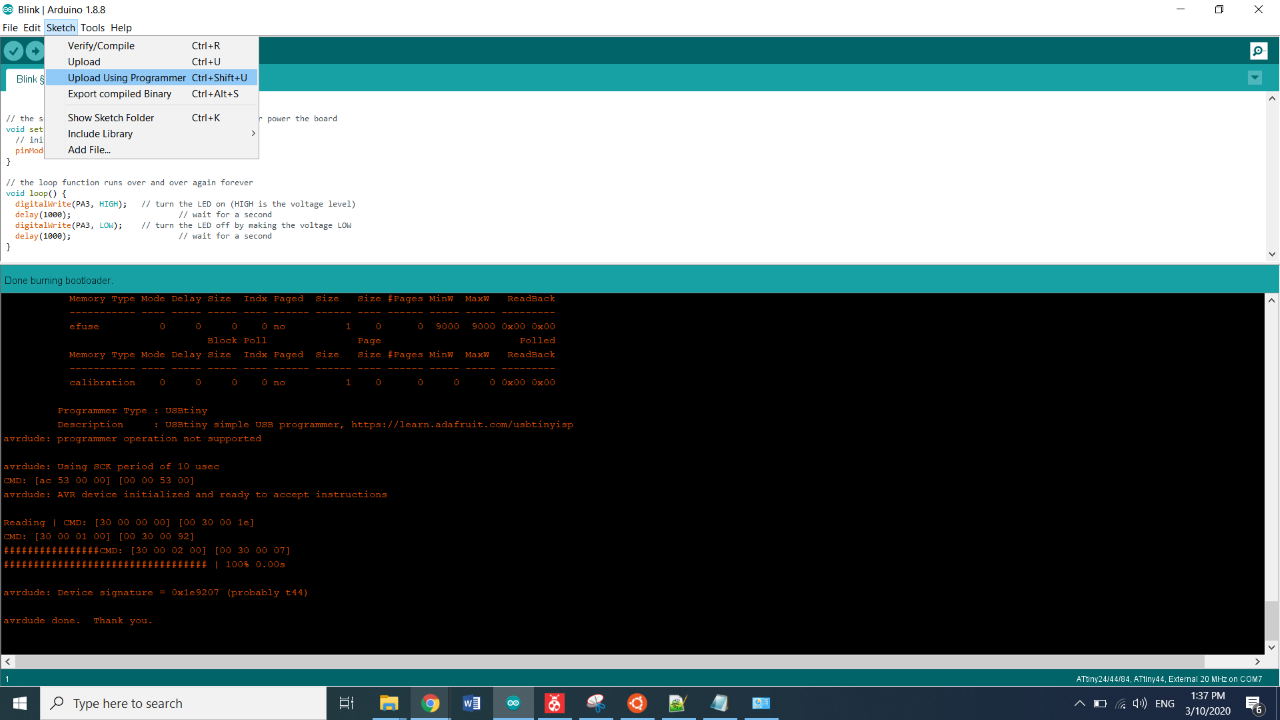The width and height of the screenshot is (1280, 720).
Task: Open the Windows Start menu
Action: click(20, 704)
